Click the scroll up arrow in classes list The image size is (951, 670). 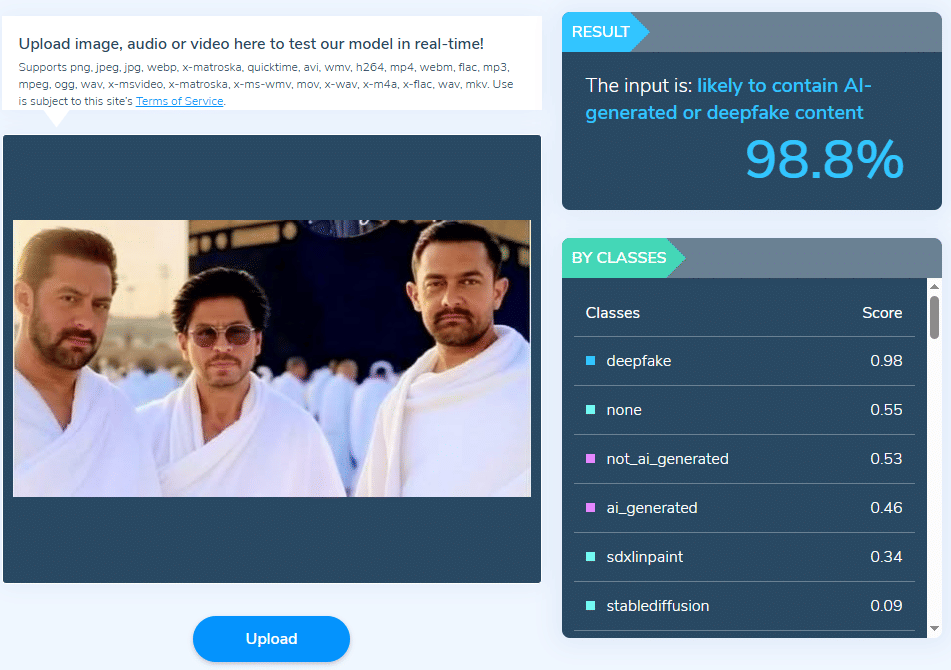pyautogui.click(x=934, y=286)
